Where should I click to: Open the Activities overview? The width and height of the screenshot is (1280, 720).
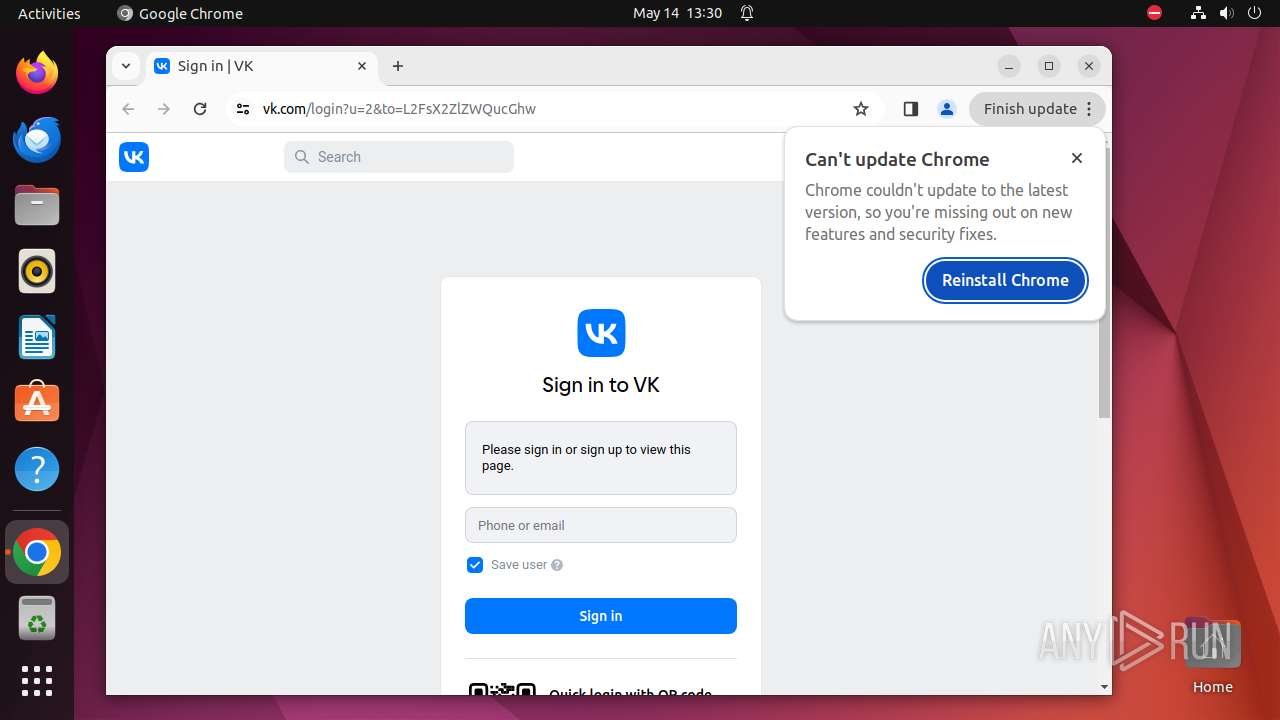(x=49, y=13)
